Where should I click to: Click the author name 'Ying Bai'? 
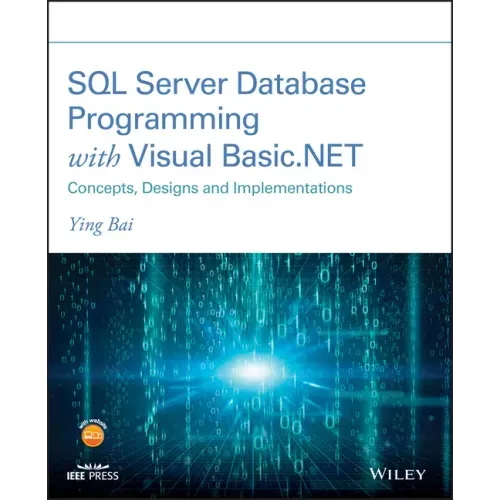pos(101,225)
